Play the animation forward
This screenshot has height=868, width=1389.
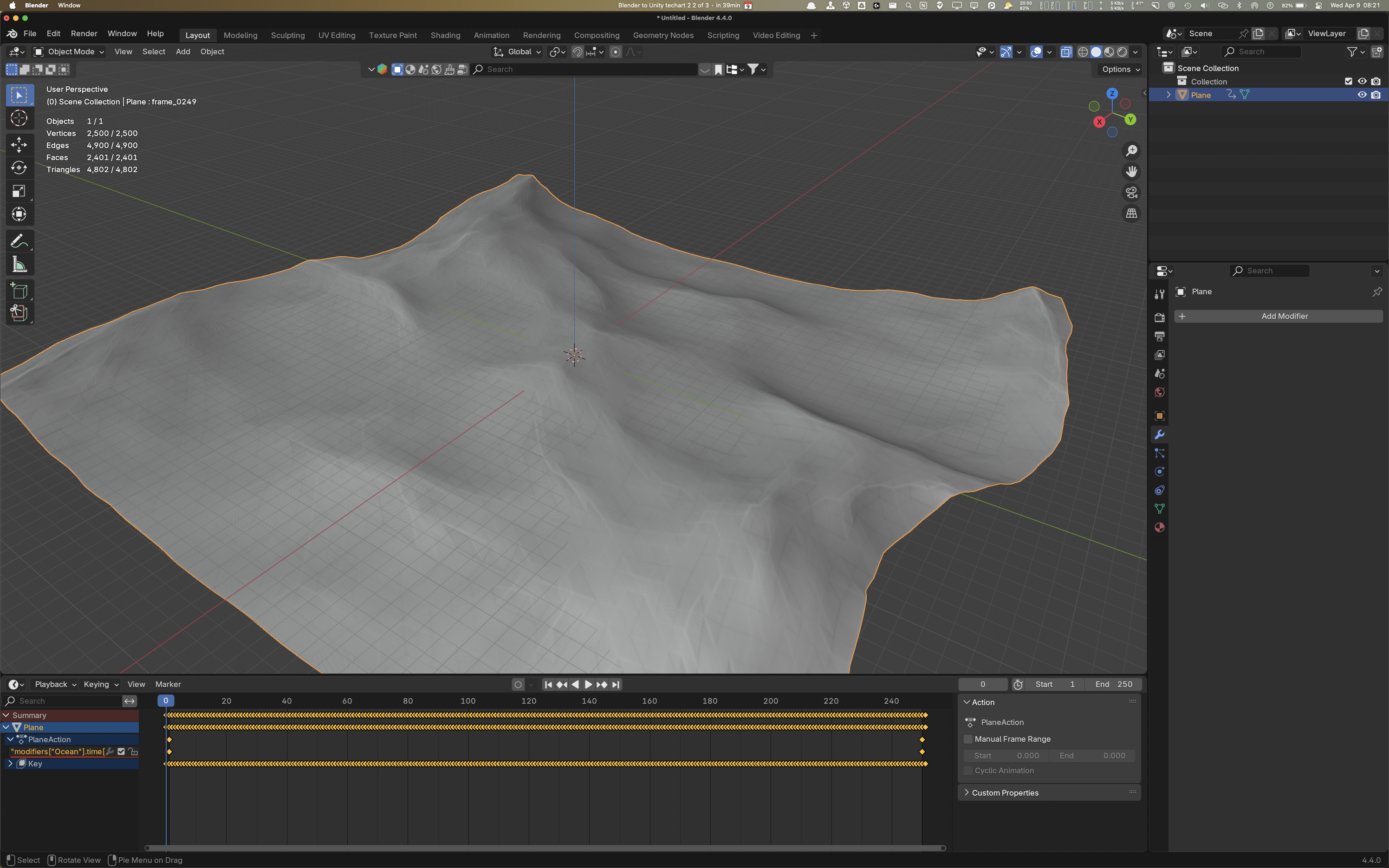[588, 684]
